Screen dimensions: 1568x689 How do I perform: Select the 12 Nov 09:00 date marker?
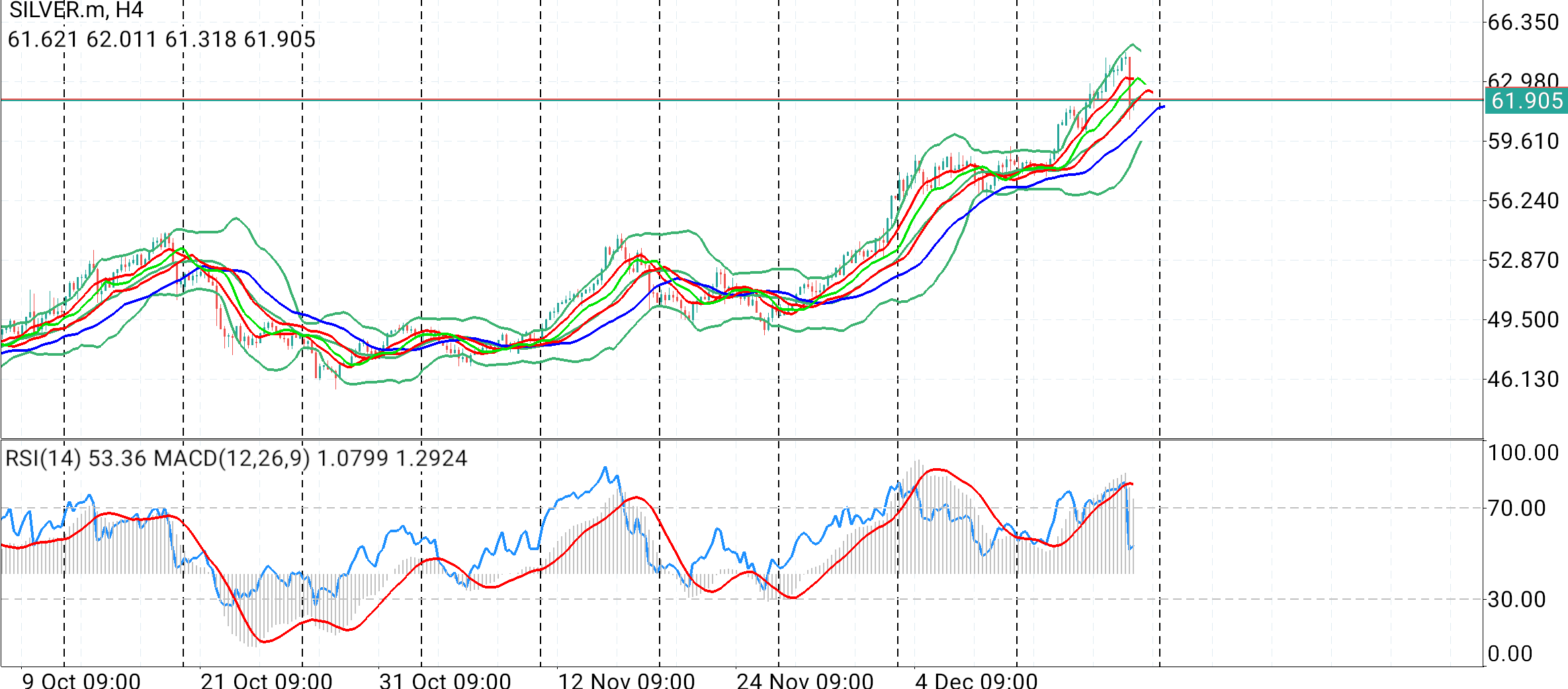[627, 680]
